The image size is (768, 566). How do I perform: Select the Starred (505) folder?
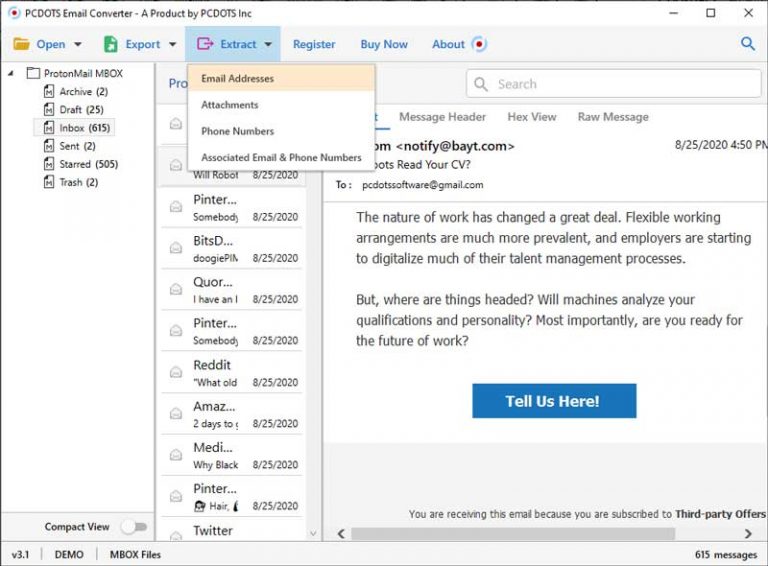point(81,164)
